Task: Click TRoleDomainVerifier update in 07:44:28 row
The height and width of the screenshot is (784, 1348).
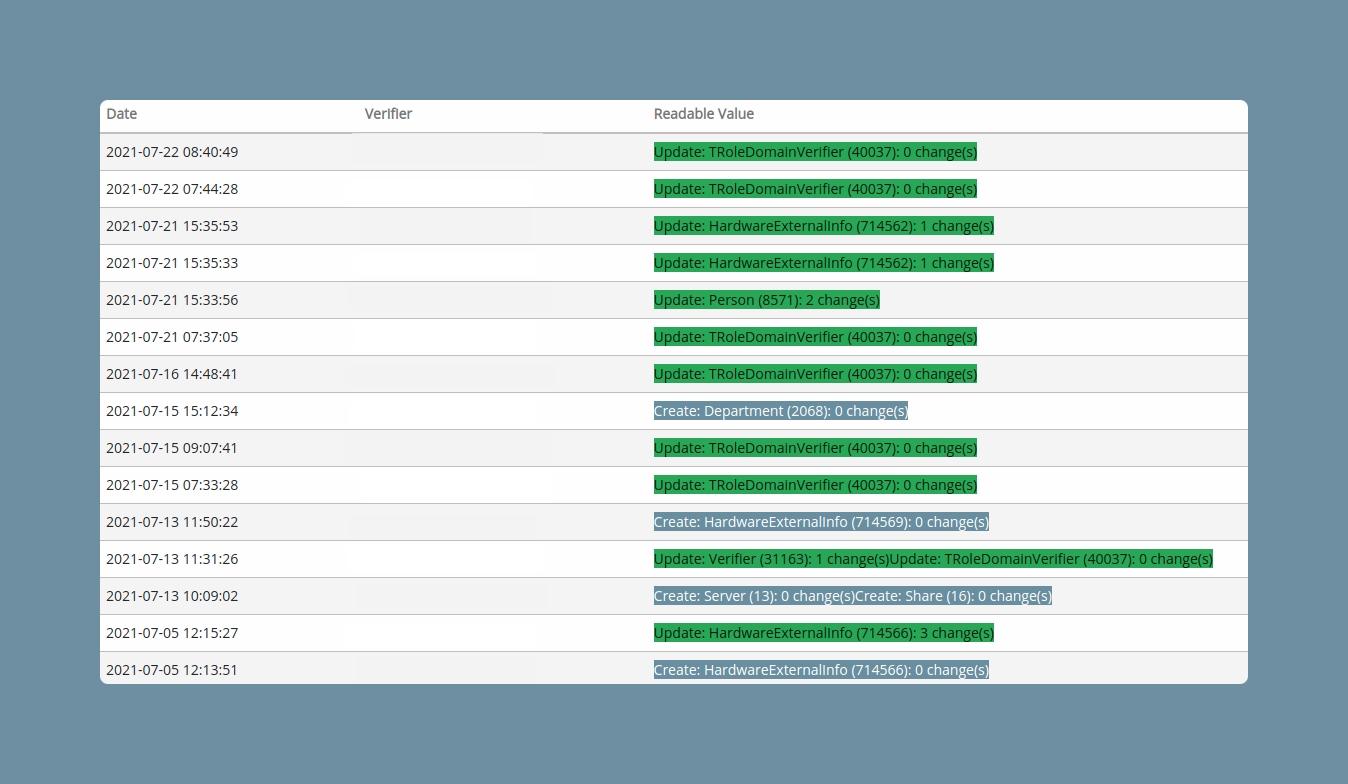Action: [x=815, y=189]
